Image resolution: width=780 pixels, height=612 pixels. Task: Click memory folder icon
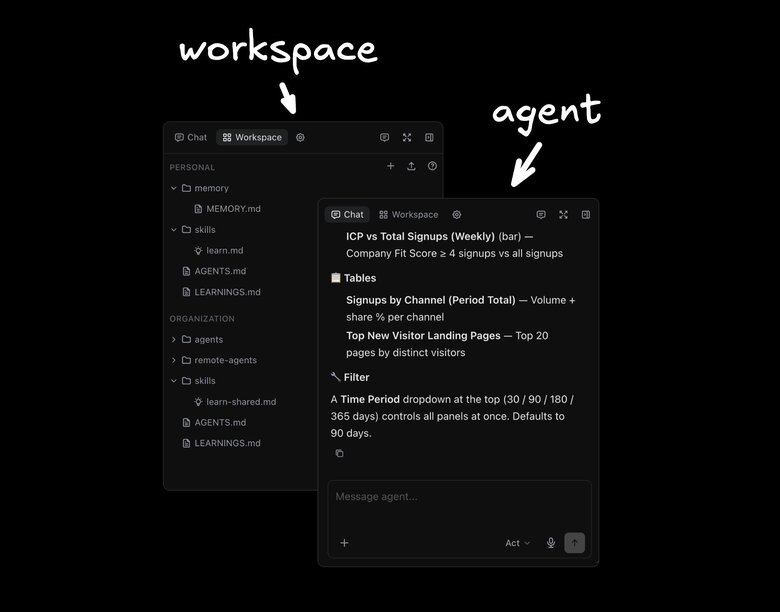click(x=187, y=188)
